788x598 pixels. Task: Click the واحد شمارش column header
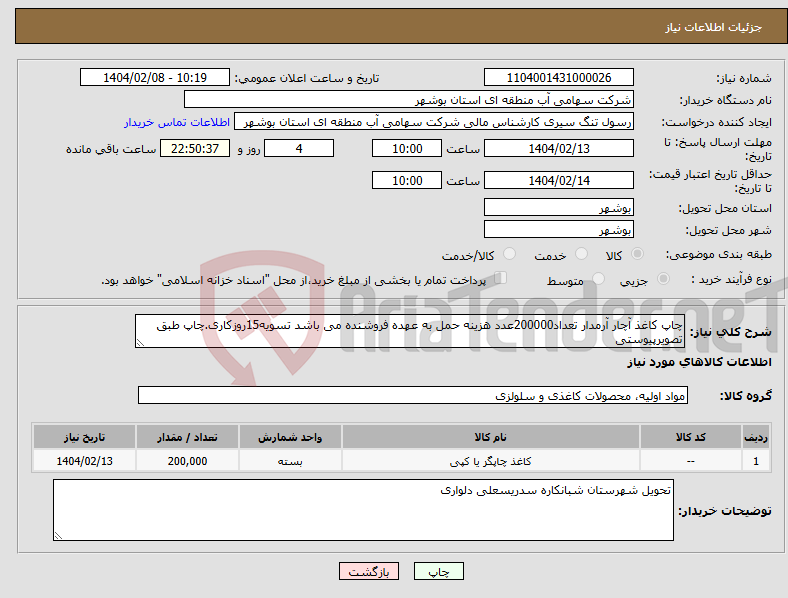290,437
